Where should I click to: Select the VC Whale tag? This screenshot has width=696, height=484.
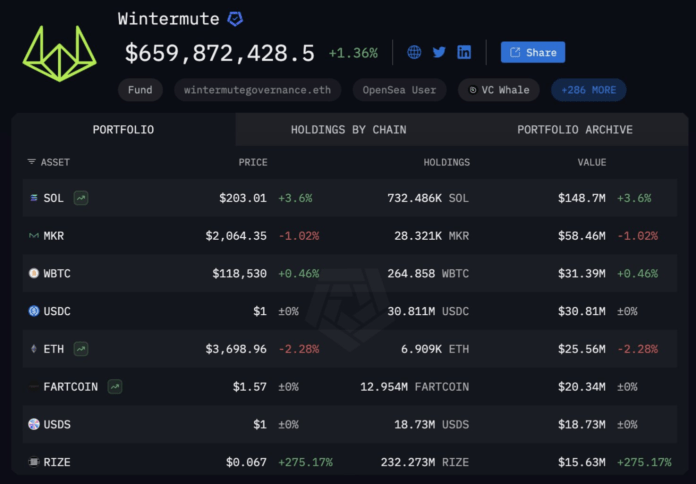pyautogui.click(x=499, y=90)
